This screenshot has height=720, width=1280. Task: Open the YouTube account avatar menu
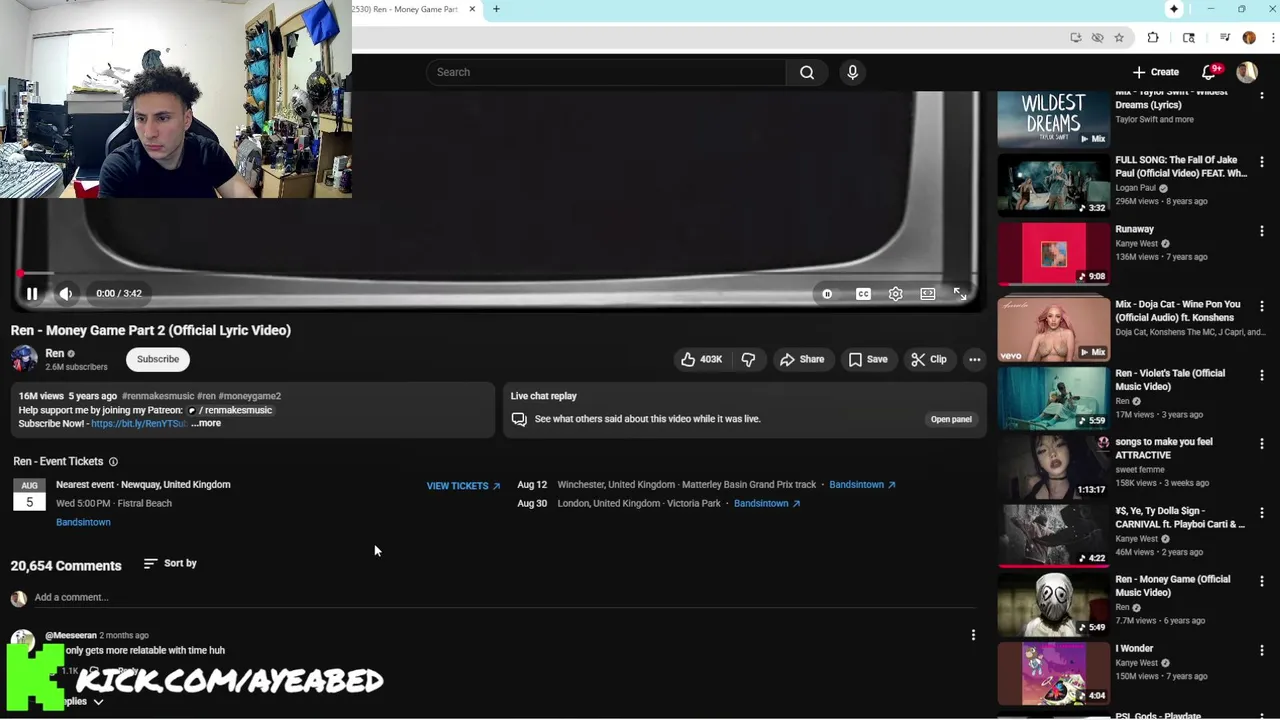click(1247, 72)
